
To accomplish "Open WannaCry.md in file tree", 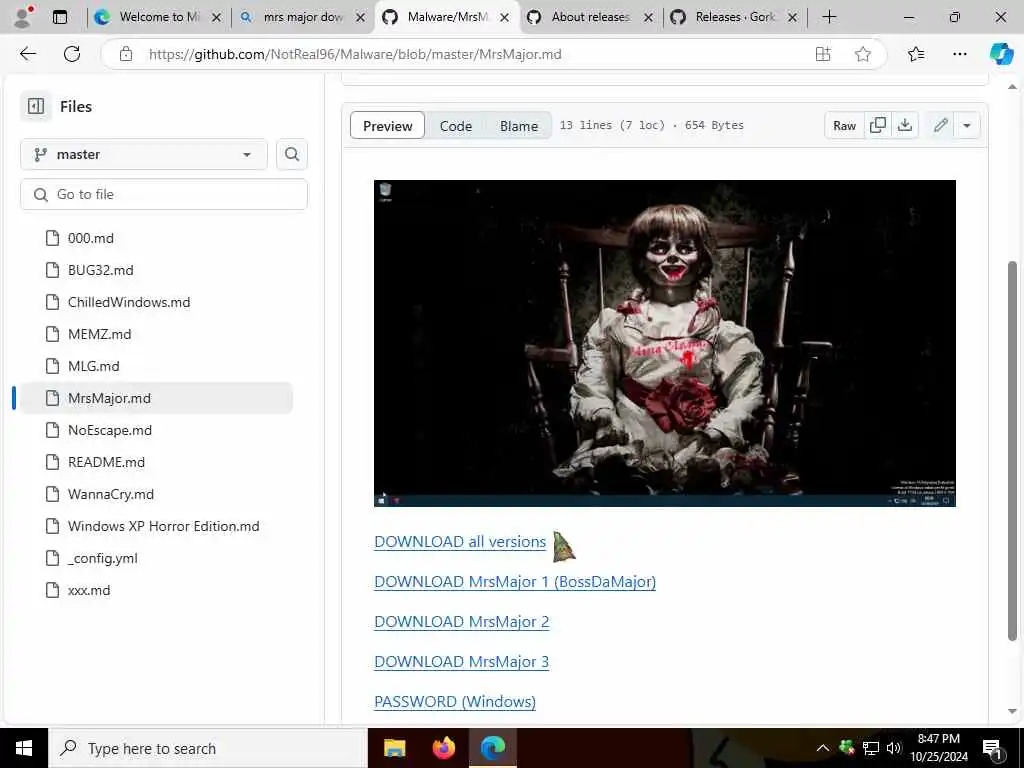I will pos(111,494).
